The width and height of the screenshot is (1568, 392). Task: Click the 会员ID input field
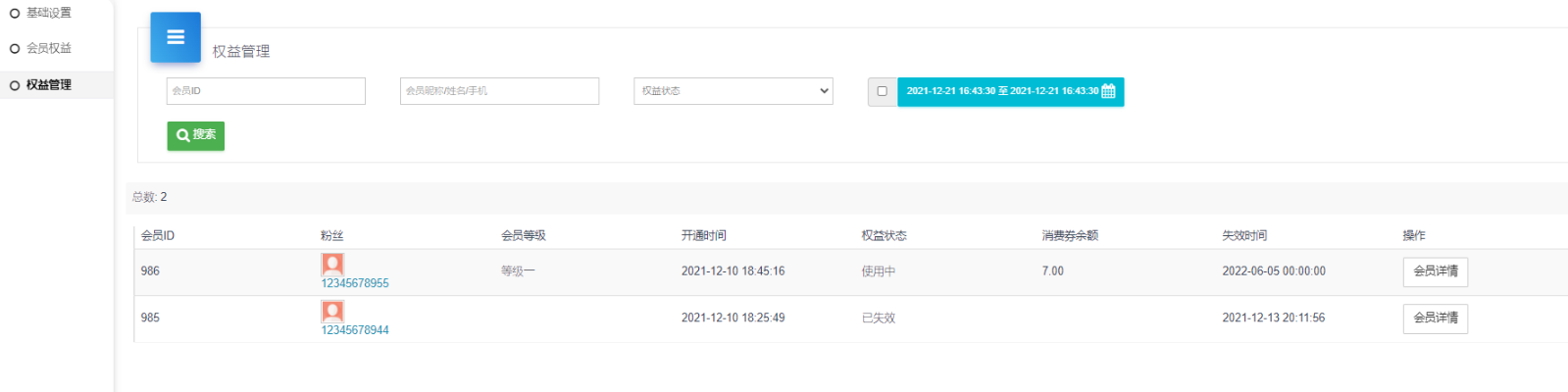pyautogui.click(x=266, y=91)
